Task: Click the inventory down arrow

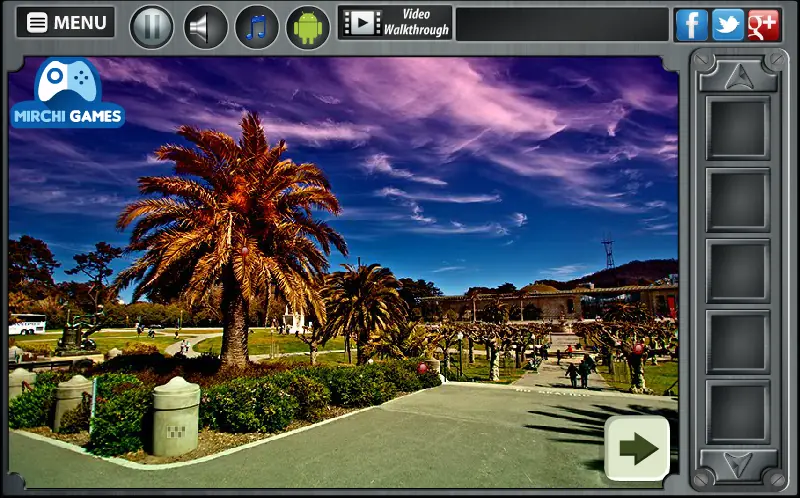Action: tap(738, 464)
